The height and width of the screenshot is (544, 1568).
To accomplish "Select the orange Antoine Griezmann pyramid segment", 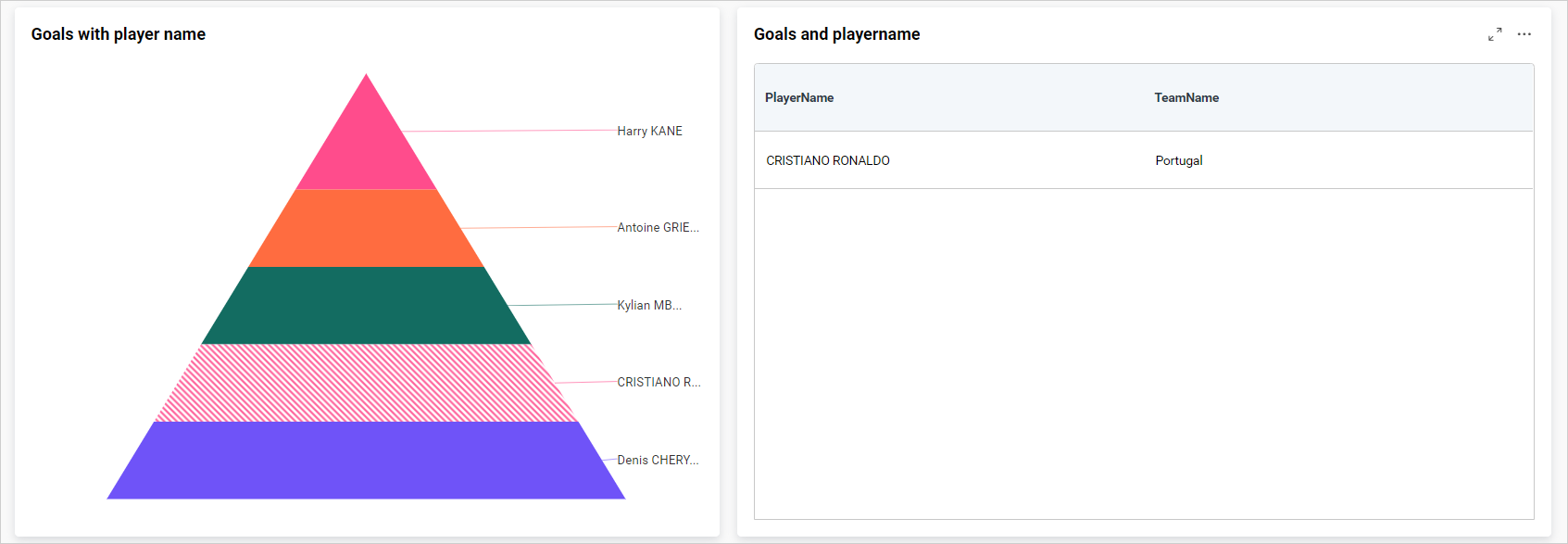I will pyautogui.click(x=366, y=228).
